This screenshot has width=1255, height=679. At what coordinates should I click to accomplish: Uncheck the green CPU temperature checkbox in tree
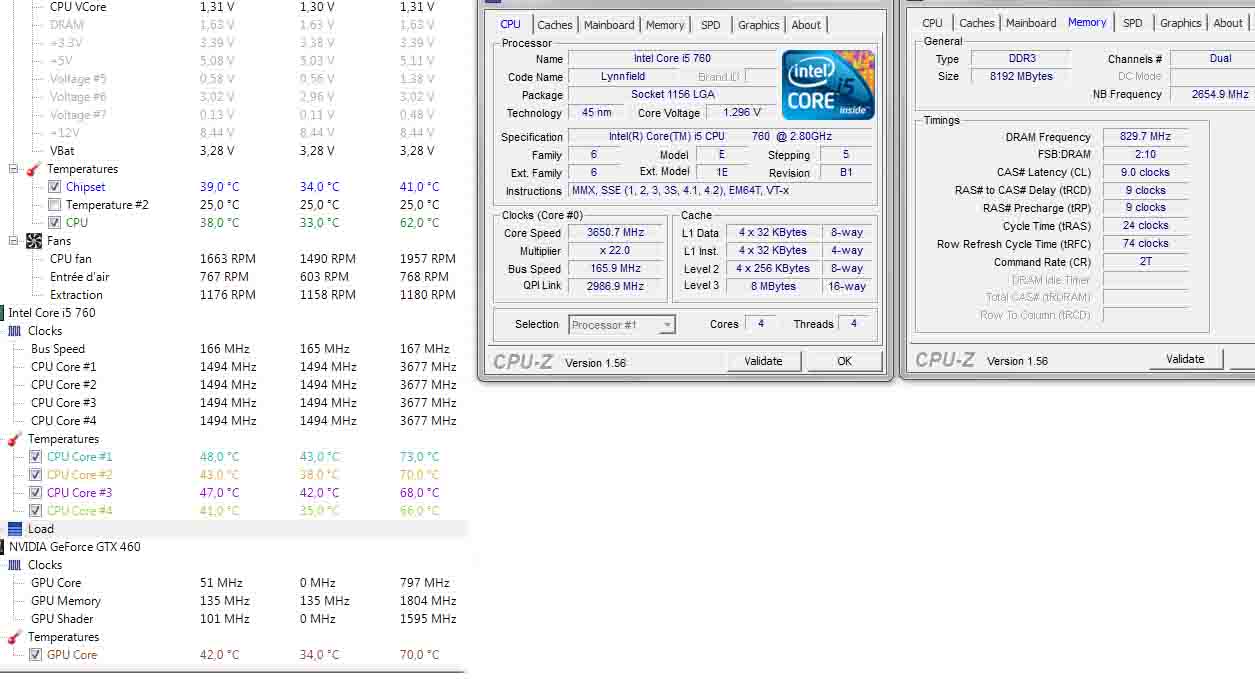pyautogui.click(x=55, y=223)
